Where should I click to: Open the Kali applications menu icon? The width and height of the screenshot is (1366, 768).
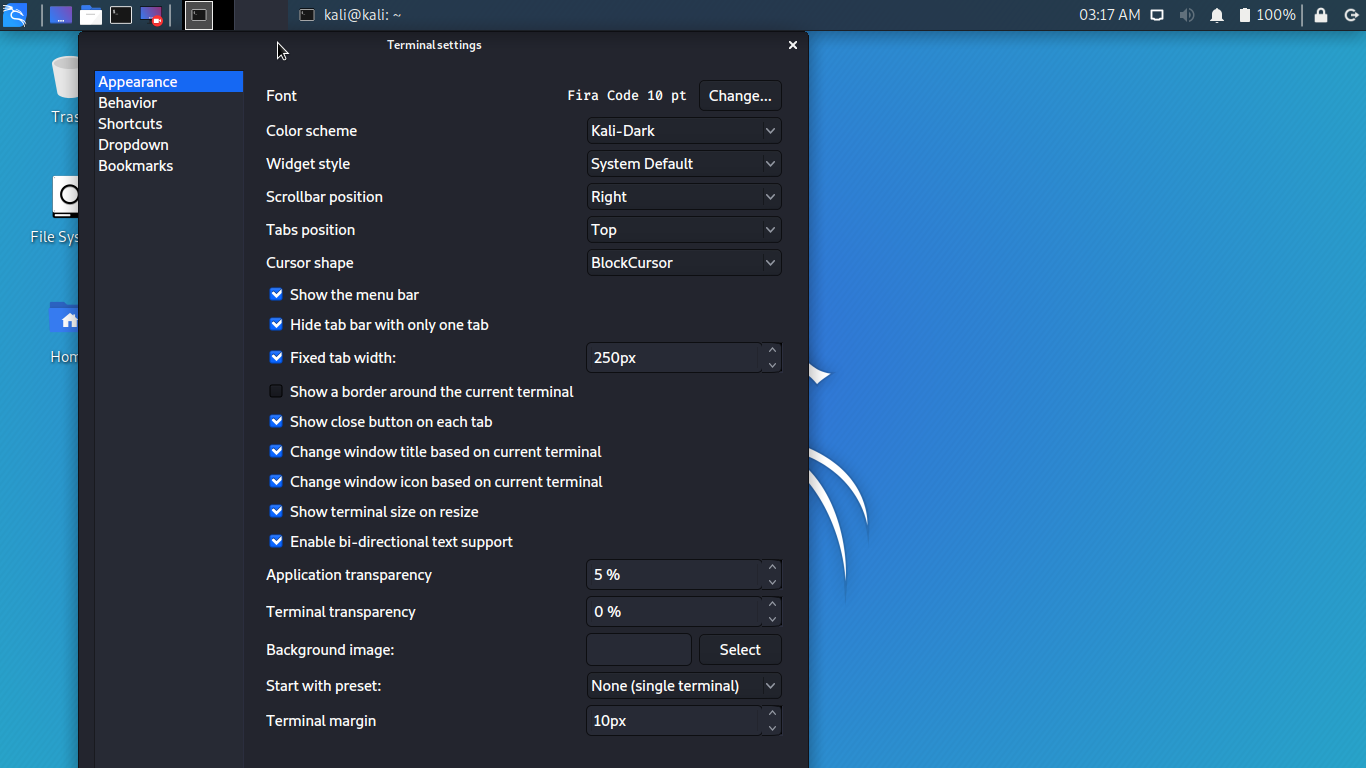pyautogui.click(x=15, y=15)
